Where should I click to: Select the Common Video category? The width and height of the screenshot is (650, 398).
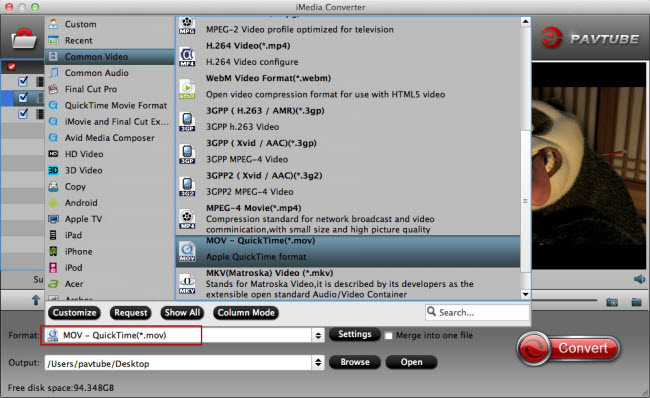109,56
